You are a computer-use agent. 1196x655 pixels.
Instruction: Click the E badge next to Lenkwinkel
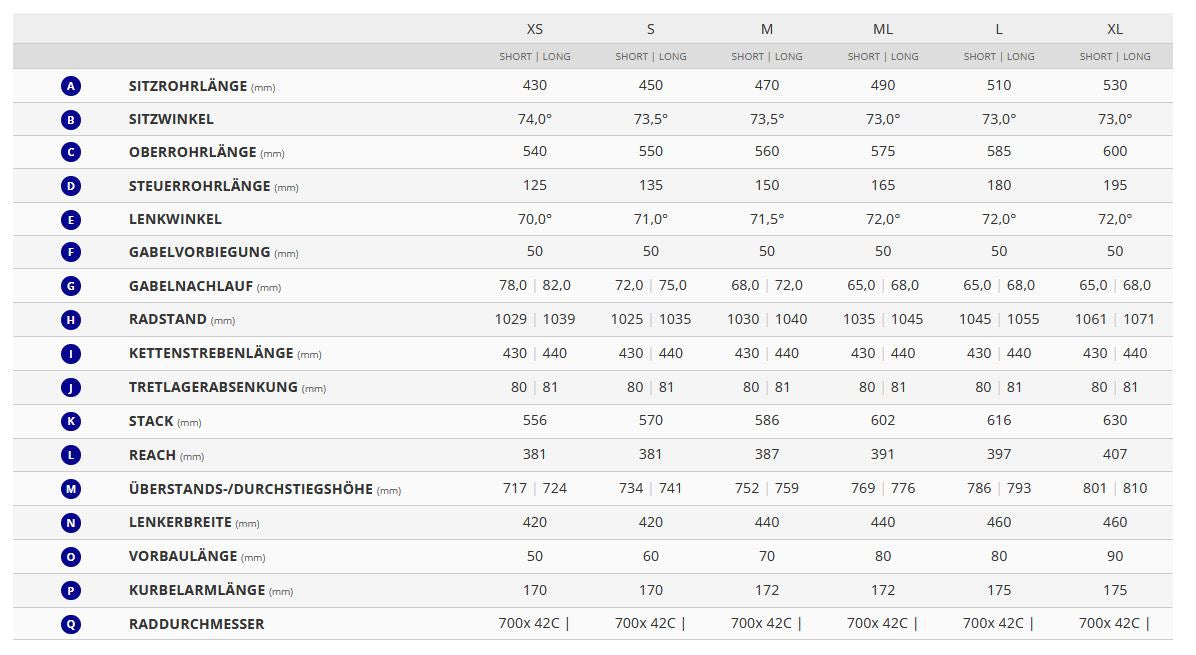click(70, 220)
